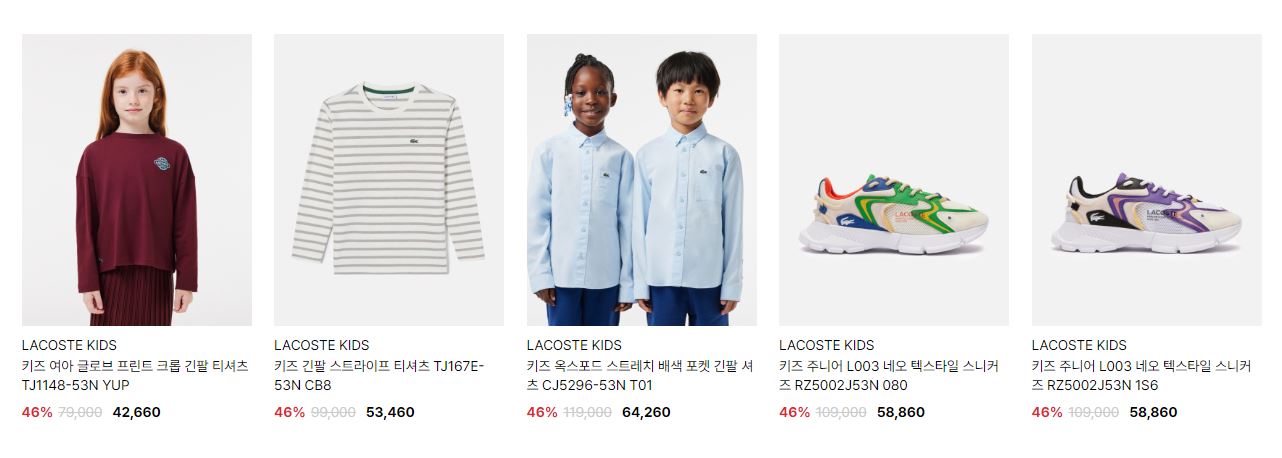The width and height of the screenshot is (1282, 458).
Task: Click product title TJ1148-53N YUP
Action: tap(135, 376)
